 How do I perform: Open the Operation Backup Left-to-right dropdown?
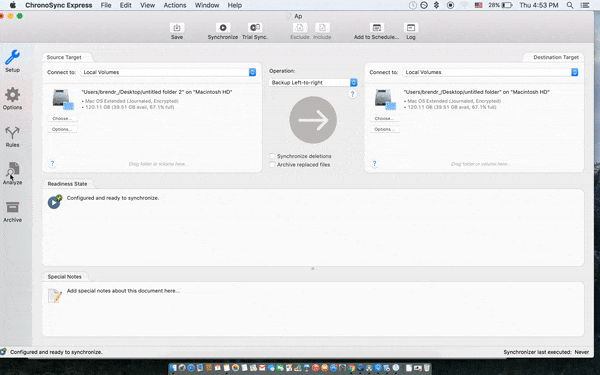pyautogui.click(x=313, y=83)
